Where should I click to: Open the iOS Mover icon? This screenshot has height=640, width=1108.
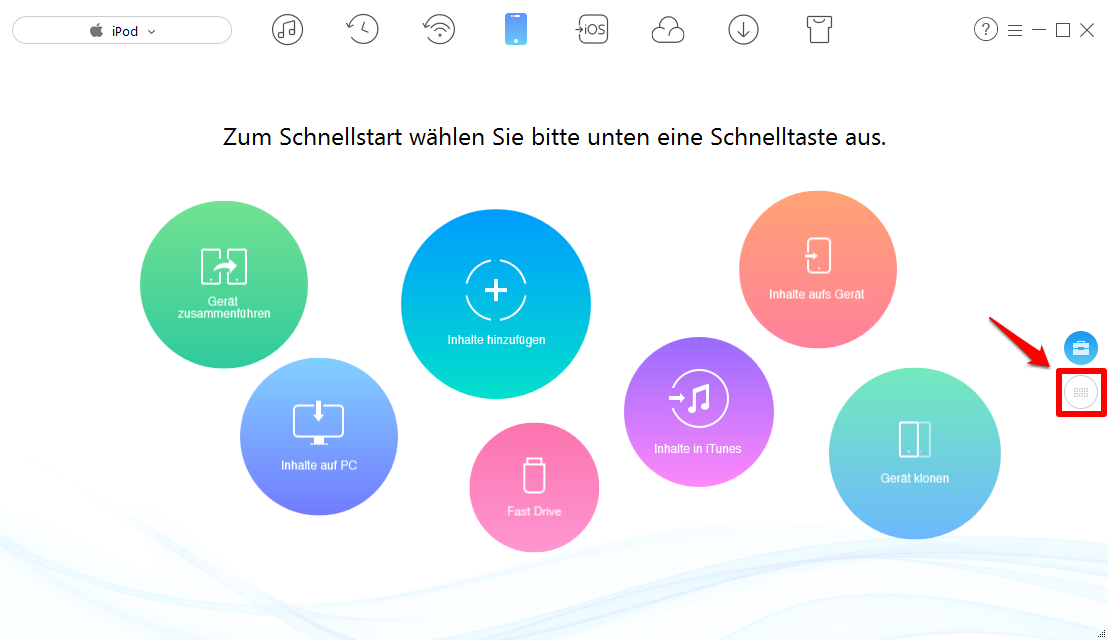tap(591, 30)
